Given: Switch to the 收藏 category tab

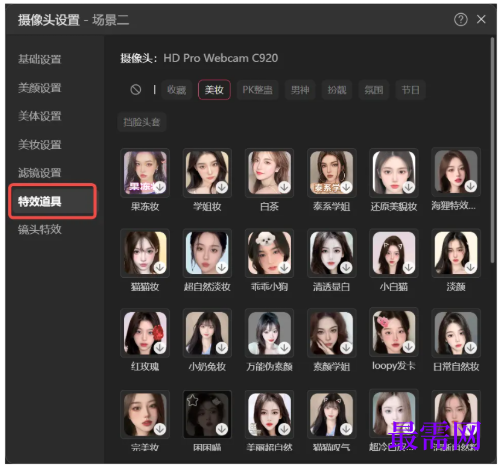Looking at the screenshot, I should (x=177, y=90).
